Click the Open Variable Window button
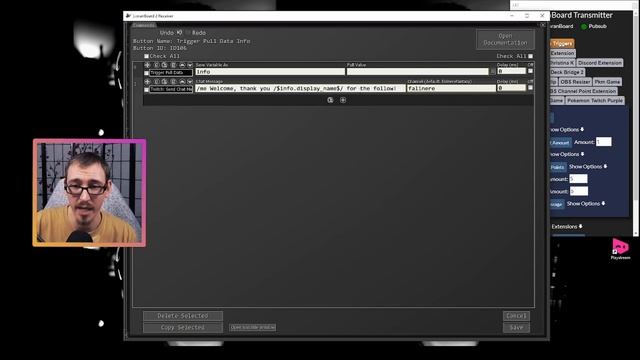 252,327
